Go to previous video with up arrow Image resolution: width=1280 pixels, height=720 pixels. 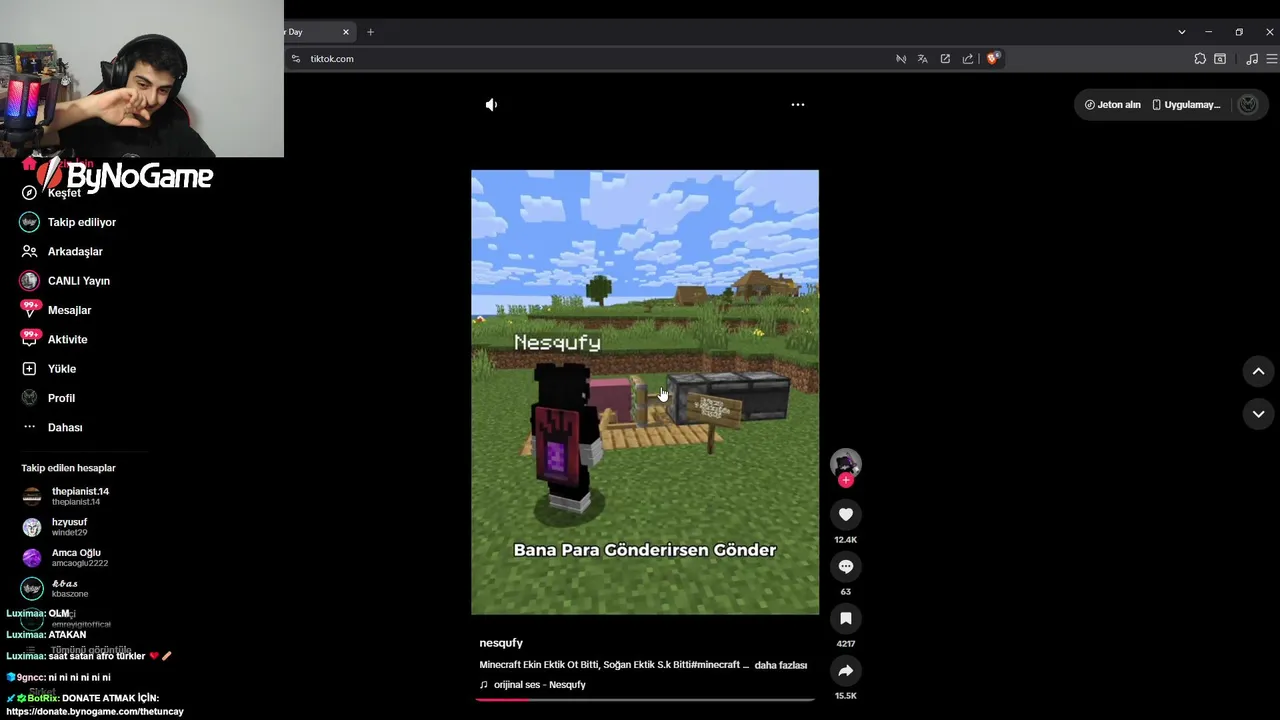pyautogui.click(x=1258, y=371)
